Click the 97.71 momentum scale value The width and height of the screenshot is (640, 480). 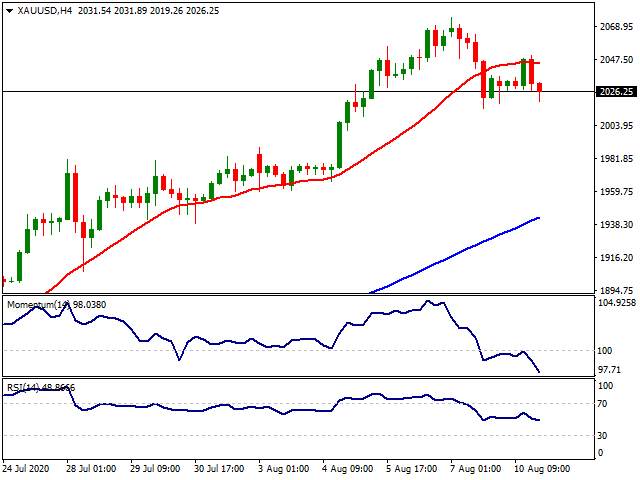609,369
